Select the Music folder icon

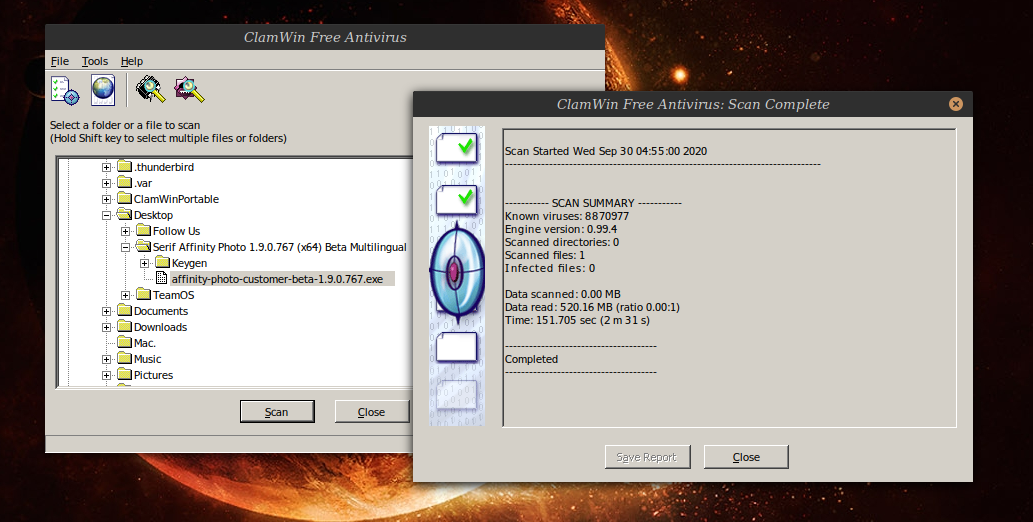coord(125,359)
